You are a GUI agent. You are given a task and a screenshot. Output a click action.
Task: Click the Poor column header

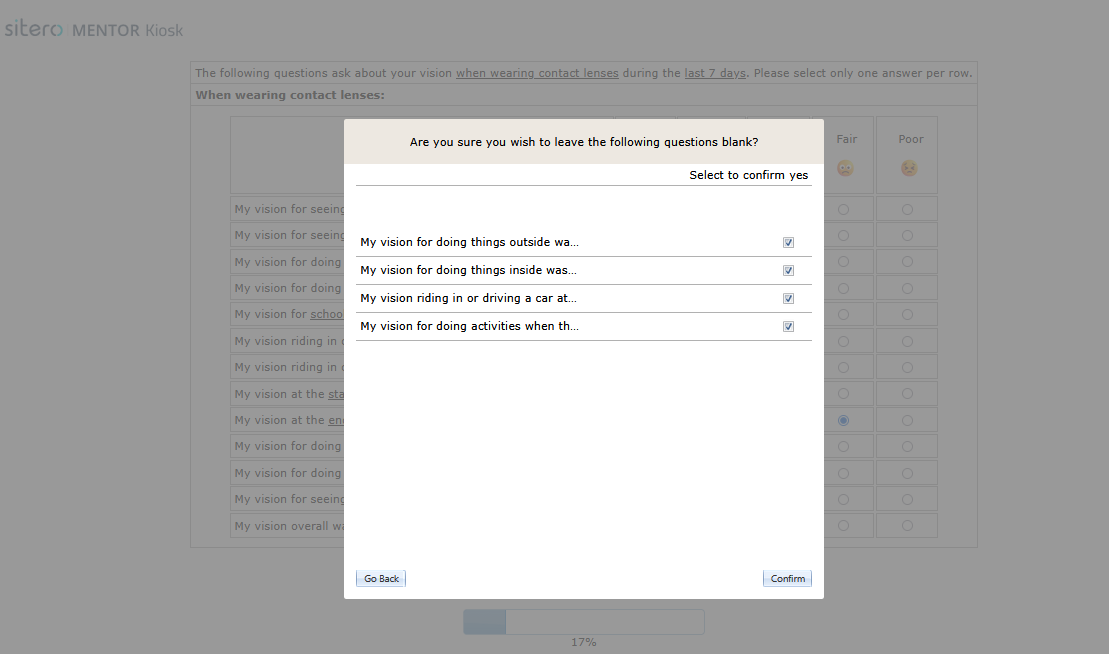[910, 139]
